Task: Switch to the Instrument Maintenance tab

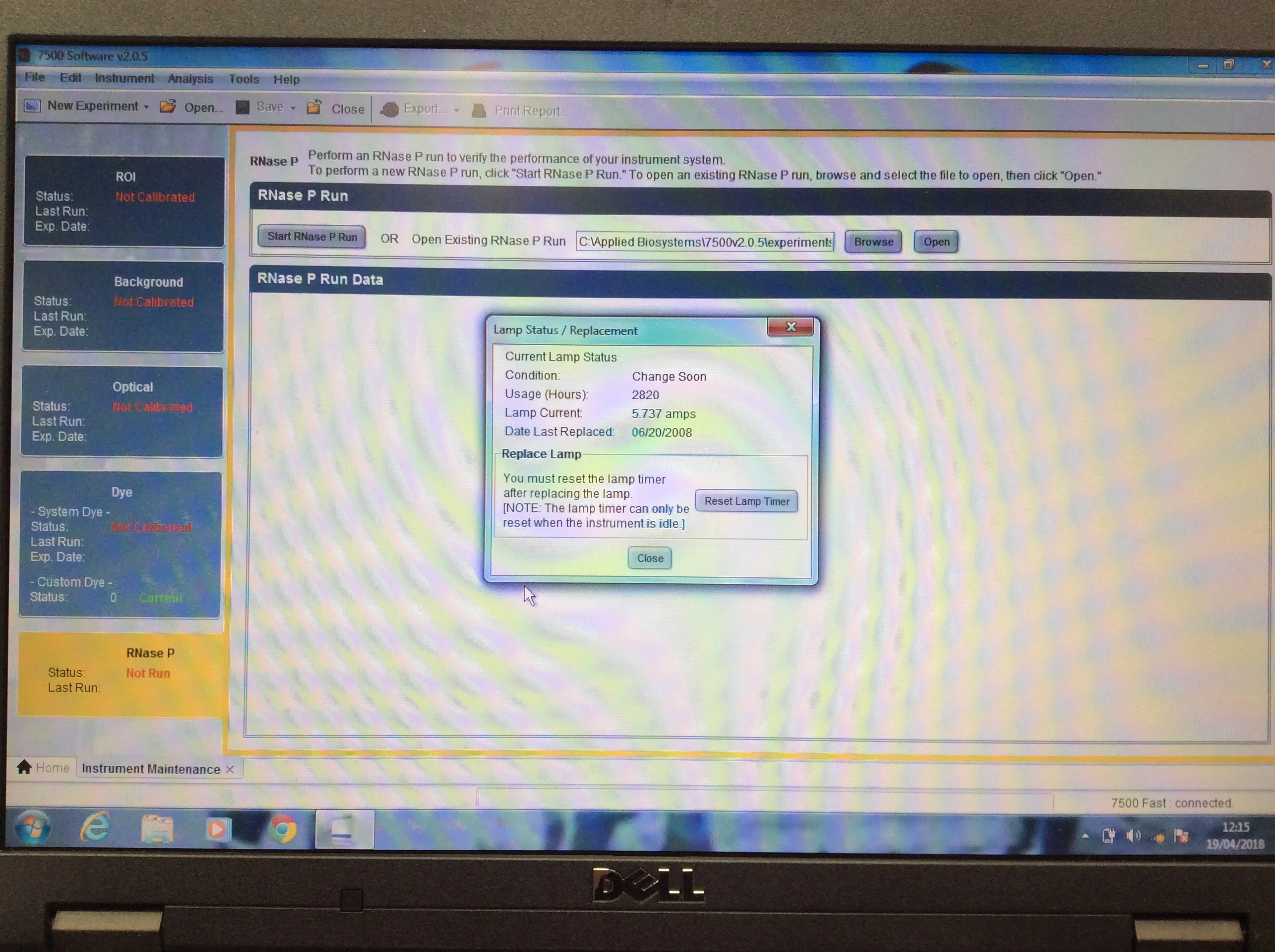Action: point(152,768)
